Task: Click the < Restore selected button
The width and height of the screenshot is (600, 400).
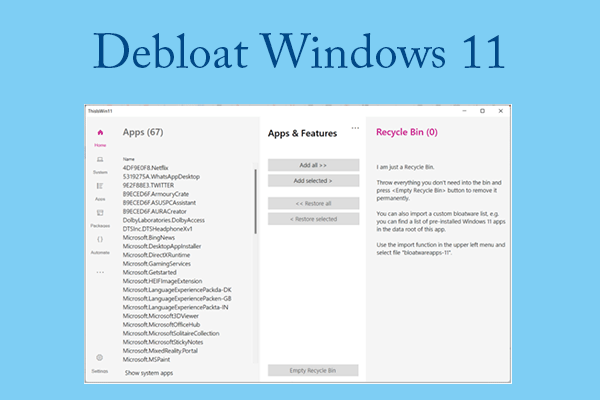Action: pyautogui.click(x=313, y=219)
